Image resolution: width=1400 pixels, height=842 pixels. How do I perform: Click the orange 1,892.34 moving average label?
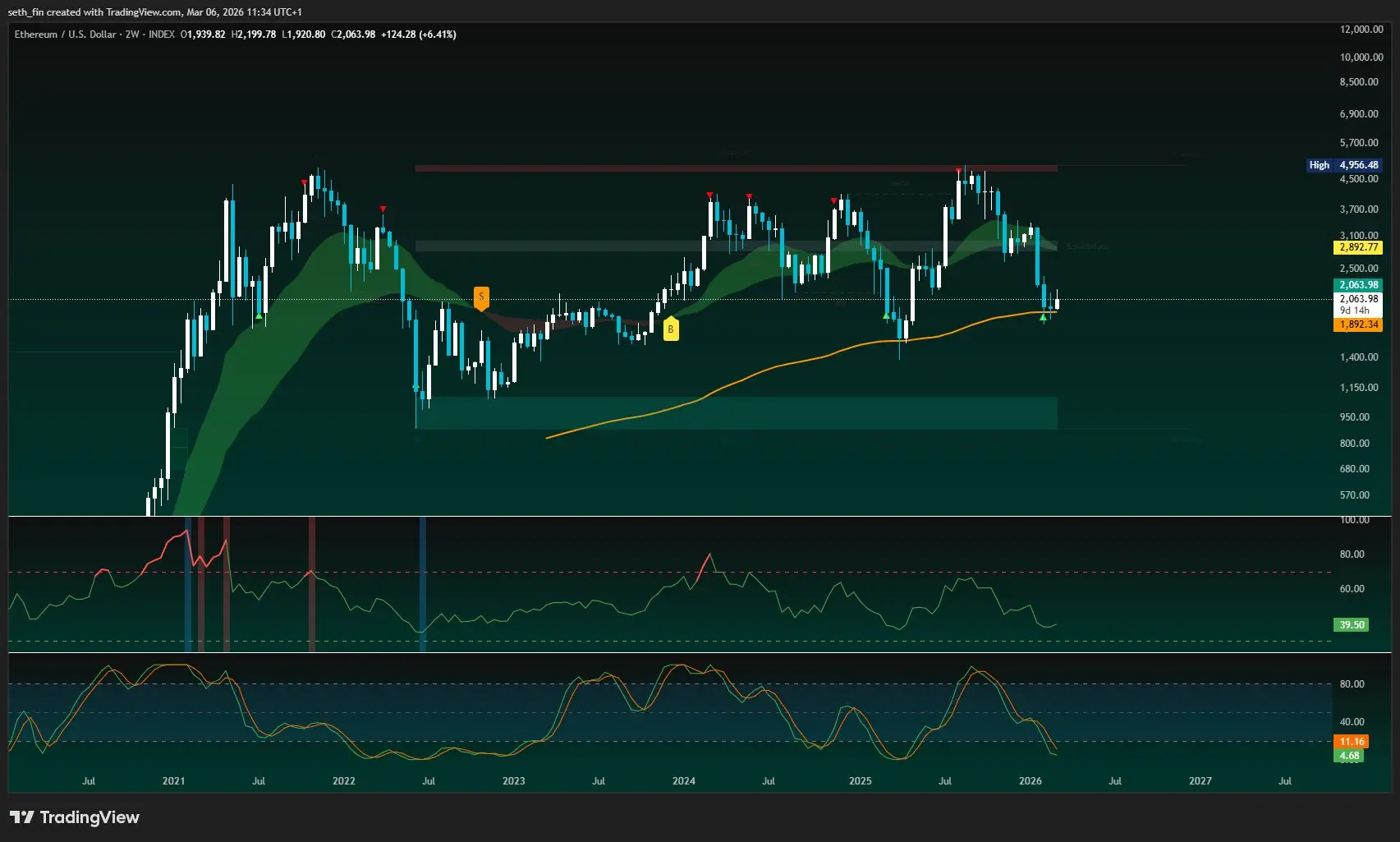(1359, 324)
